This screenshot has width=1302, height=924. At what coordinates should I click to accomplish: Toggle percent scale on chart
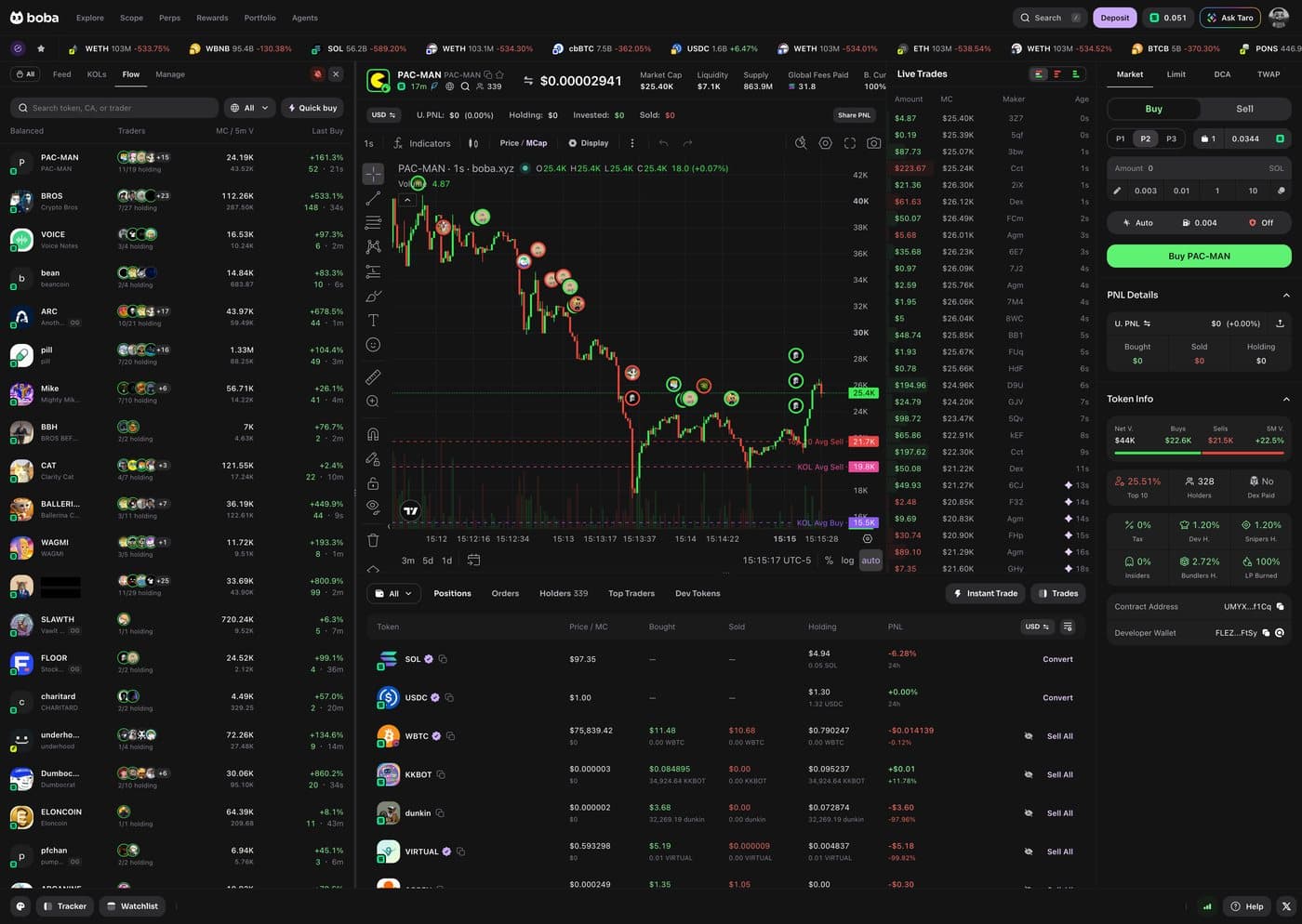point(829,561)
